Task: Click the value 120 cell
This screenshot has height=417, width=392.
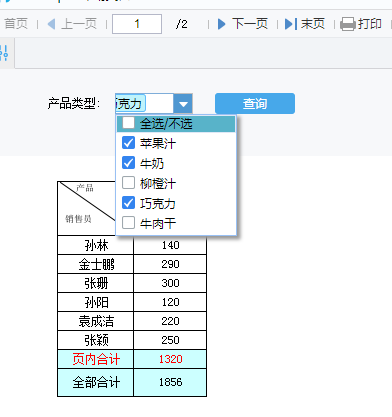Action: (170, 302)
